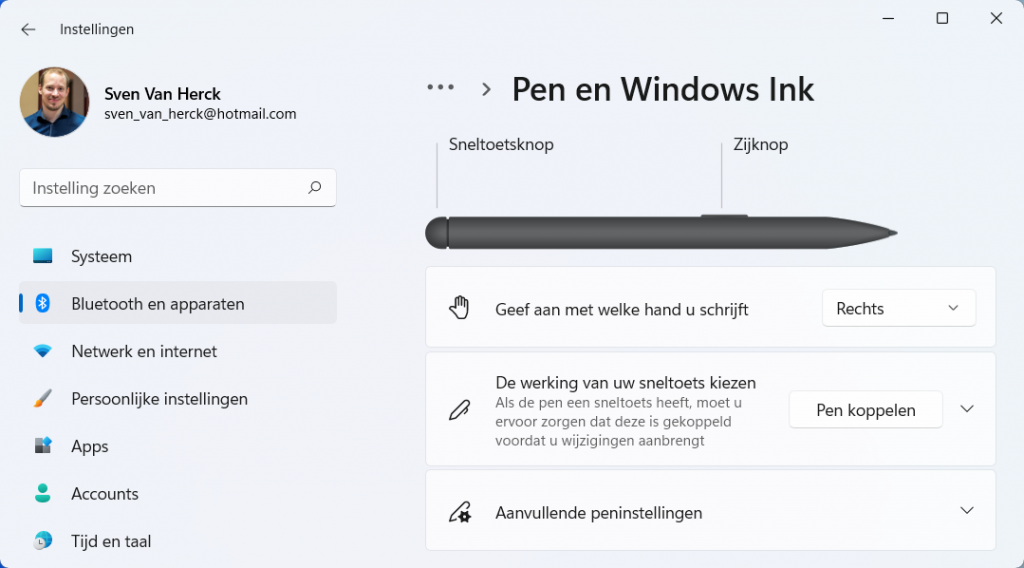Click the Systeem monitor icon
This screenshot has width=1024, height=568.
tap(43, 256)
